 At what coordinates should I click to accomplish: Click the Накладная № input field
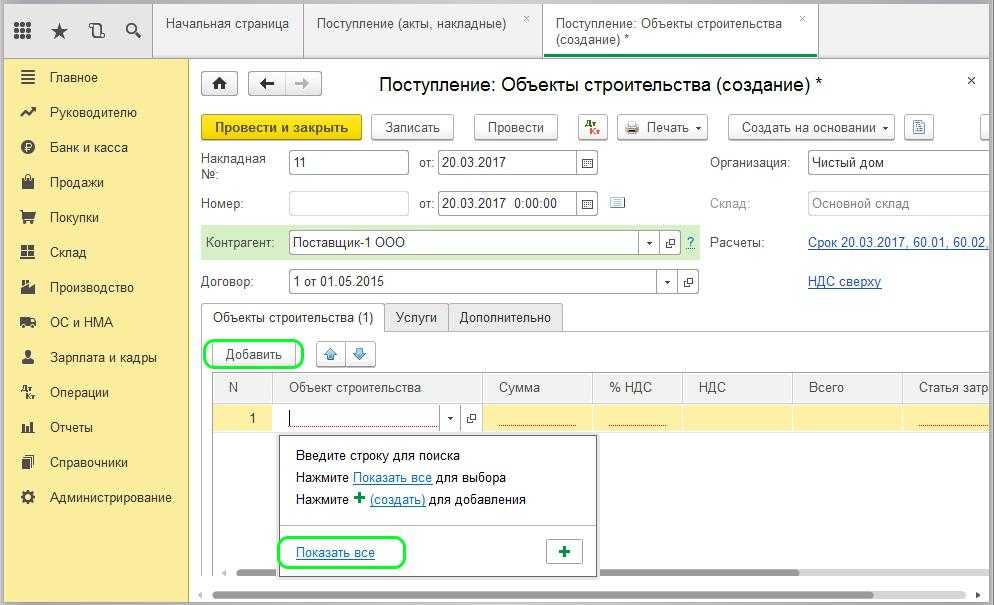point(348,163)
